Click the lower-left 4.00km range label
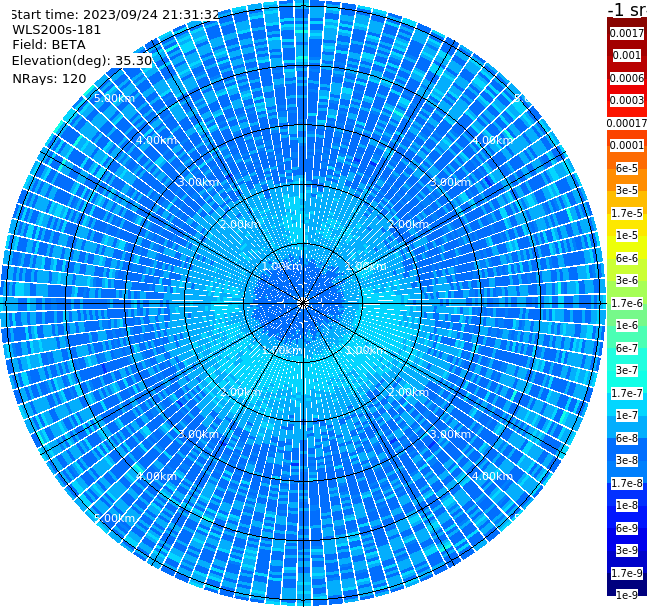The width and height of the screenshot is (647, 607). pyautogui.click(x=156, y=476)
